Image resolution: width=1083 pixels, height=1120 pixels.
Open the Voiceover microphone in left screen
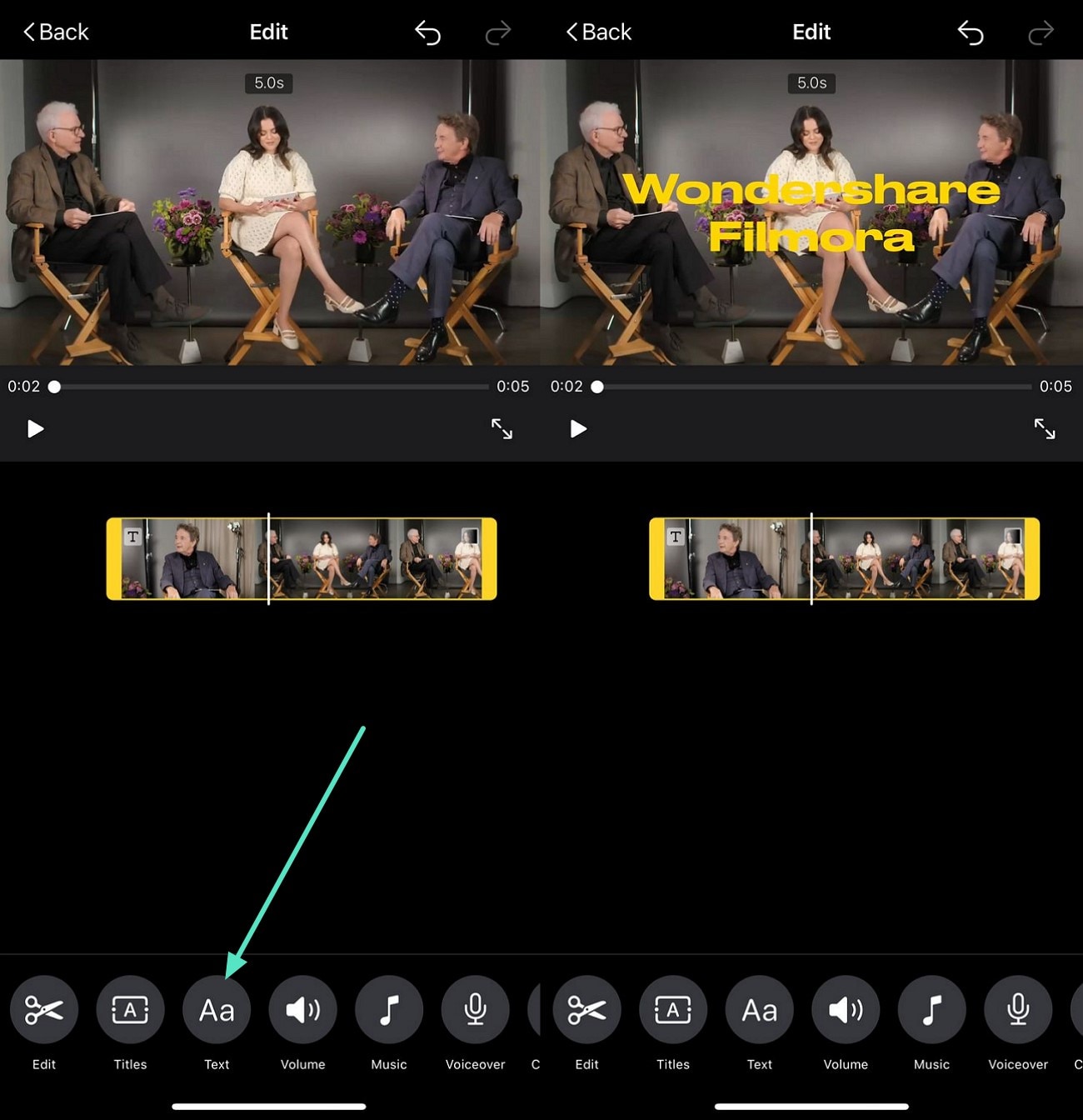(475, 1009)
